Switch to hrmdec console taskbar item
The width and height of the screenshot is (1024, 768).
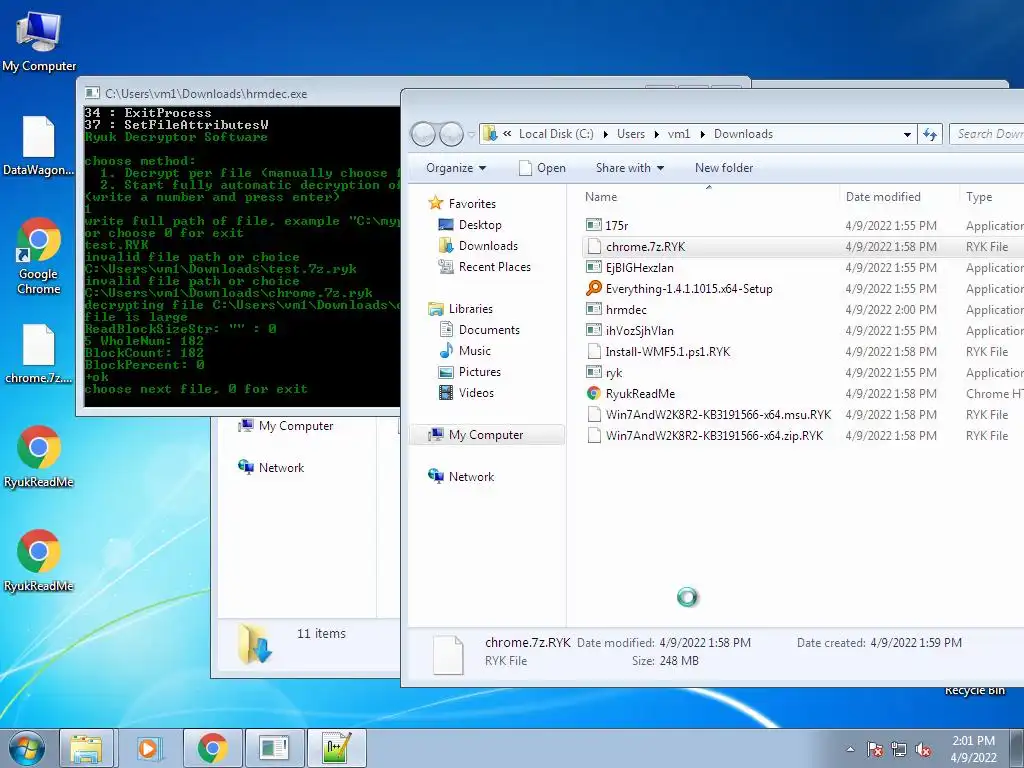[274, 748]
